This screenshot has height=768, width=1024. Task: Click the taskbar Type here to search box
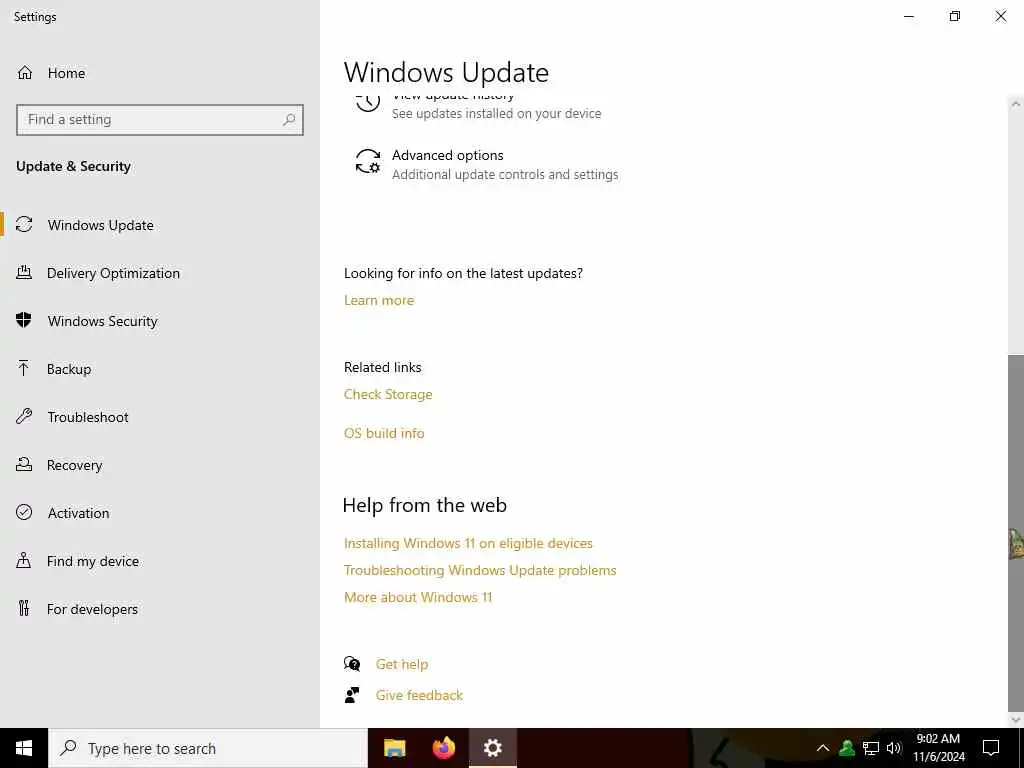(x=208, y=748)
